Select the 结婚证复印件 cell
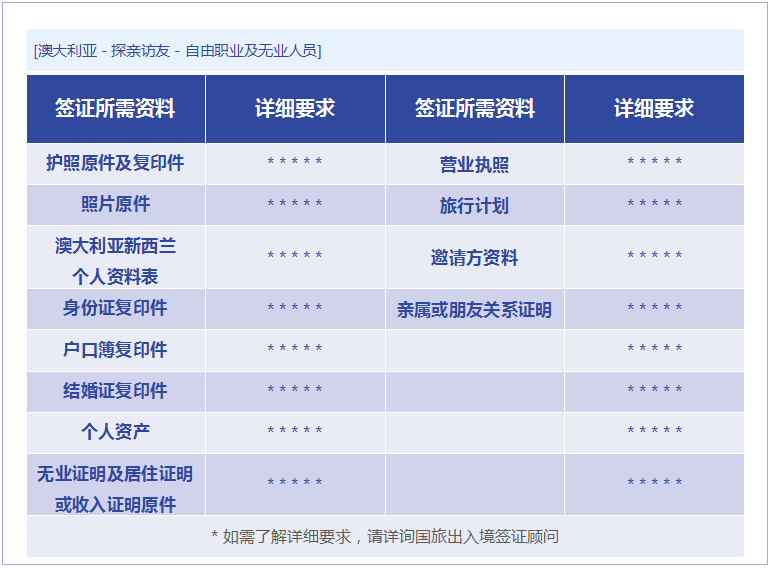 pyautogui.click(x=116, y=391)
